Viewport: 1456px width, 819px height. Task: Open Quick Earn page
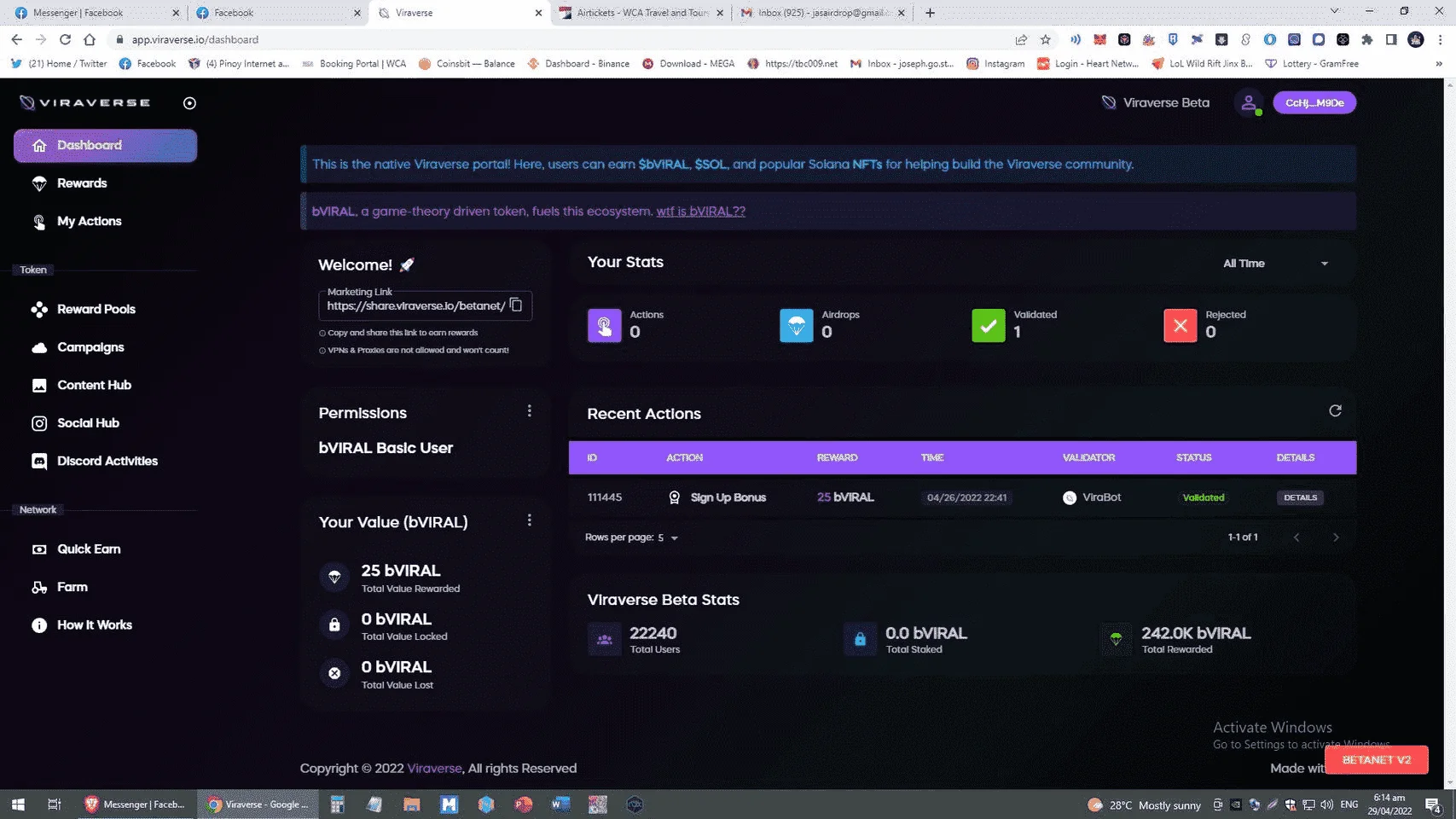[x=89, y=549]
